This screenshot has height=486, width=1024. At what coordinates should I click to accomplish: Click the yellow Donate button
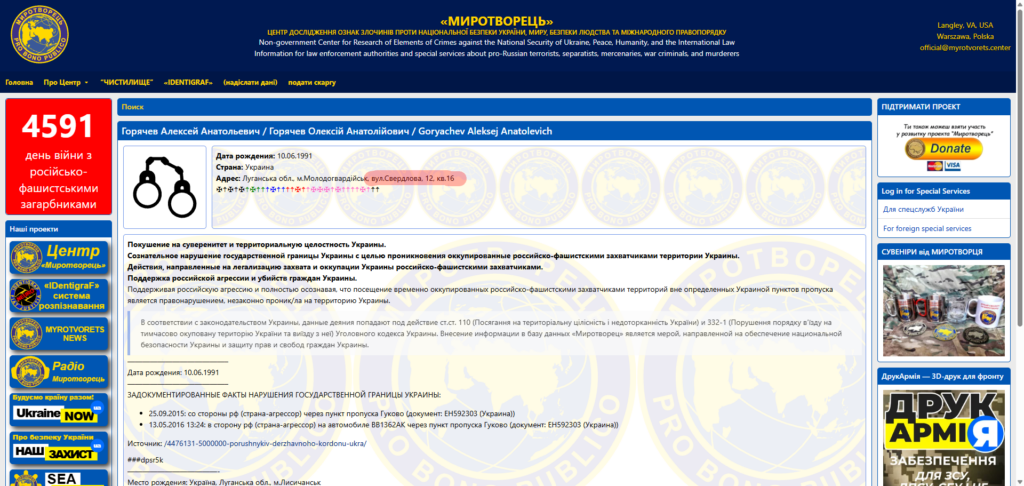[944, 148]
